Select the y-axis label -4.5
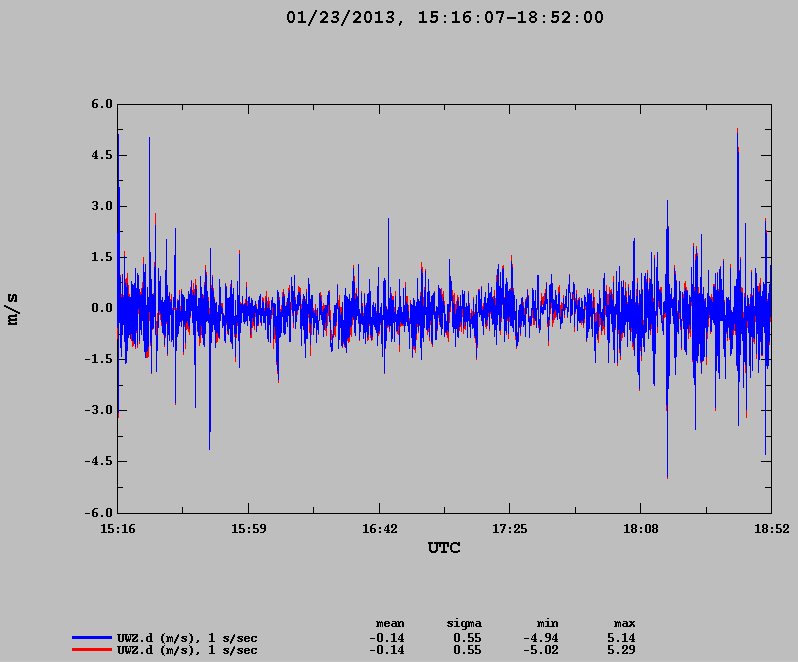The image size is (798, 662). click(98, 461)
